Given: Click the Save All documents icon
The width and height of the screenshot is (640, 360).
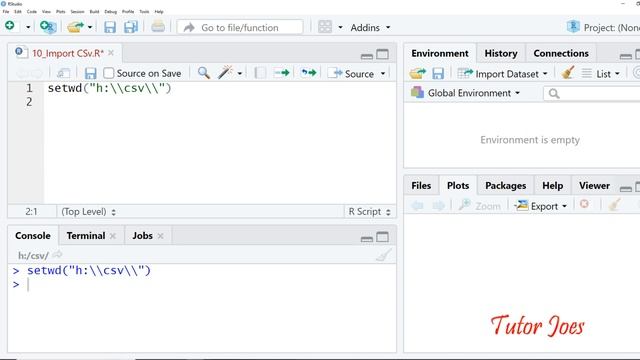Looking at the screenshot, I should [131, 27].
